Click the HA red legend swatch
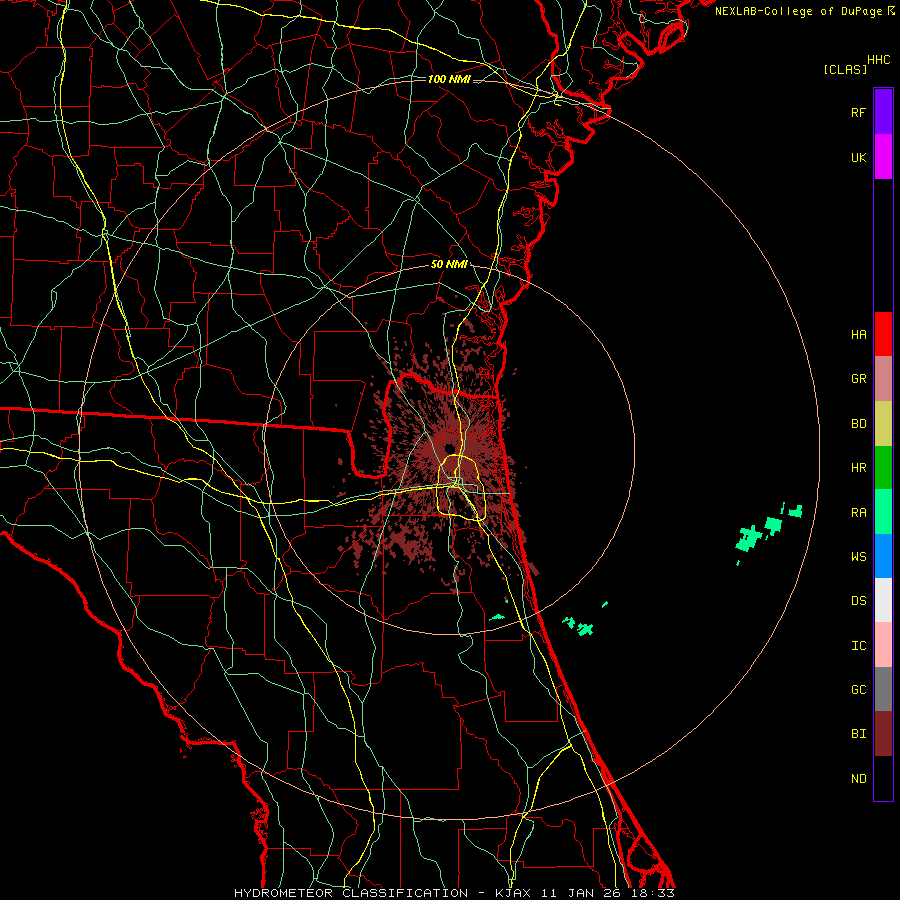 coord(883,334)
